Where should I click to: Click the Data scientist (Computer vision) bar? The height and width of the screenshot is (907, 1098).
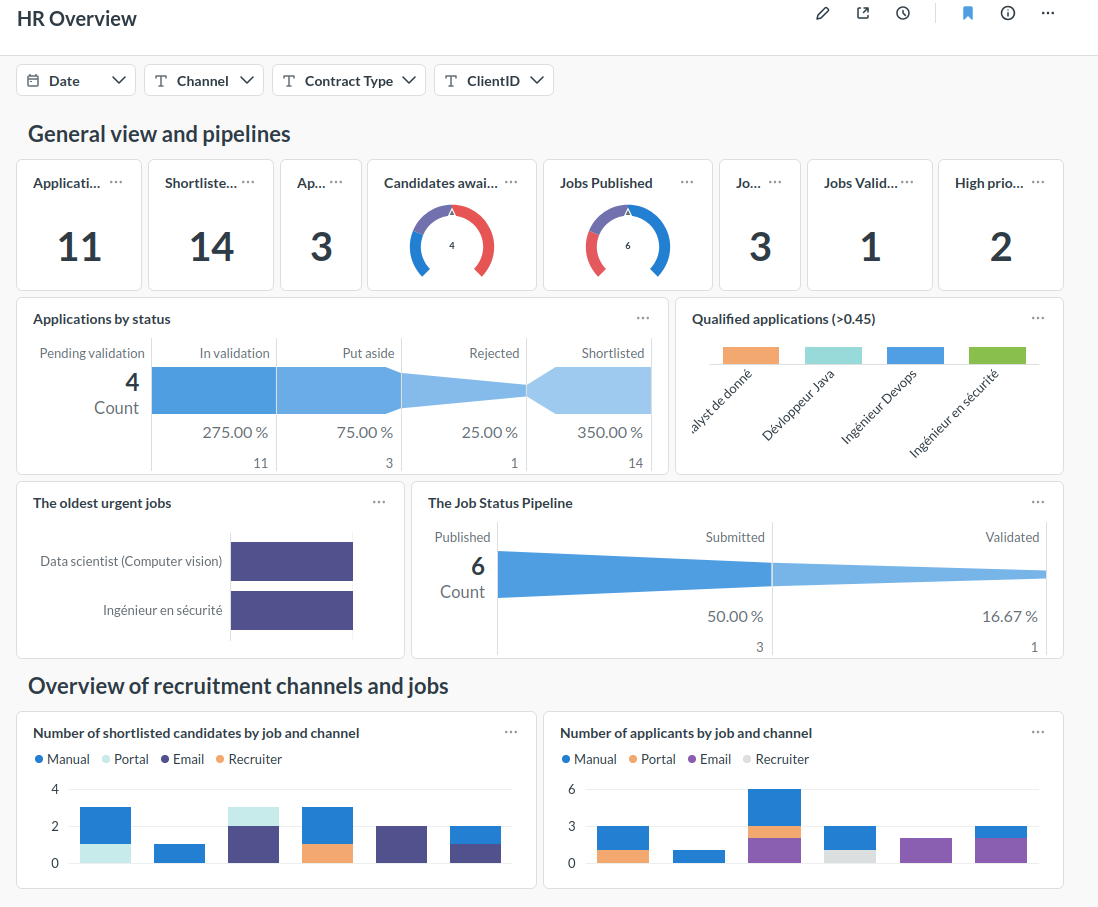(292, 561)
